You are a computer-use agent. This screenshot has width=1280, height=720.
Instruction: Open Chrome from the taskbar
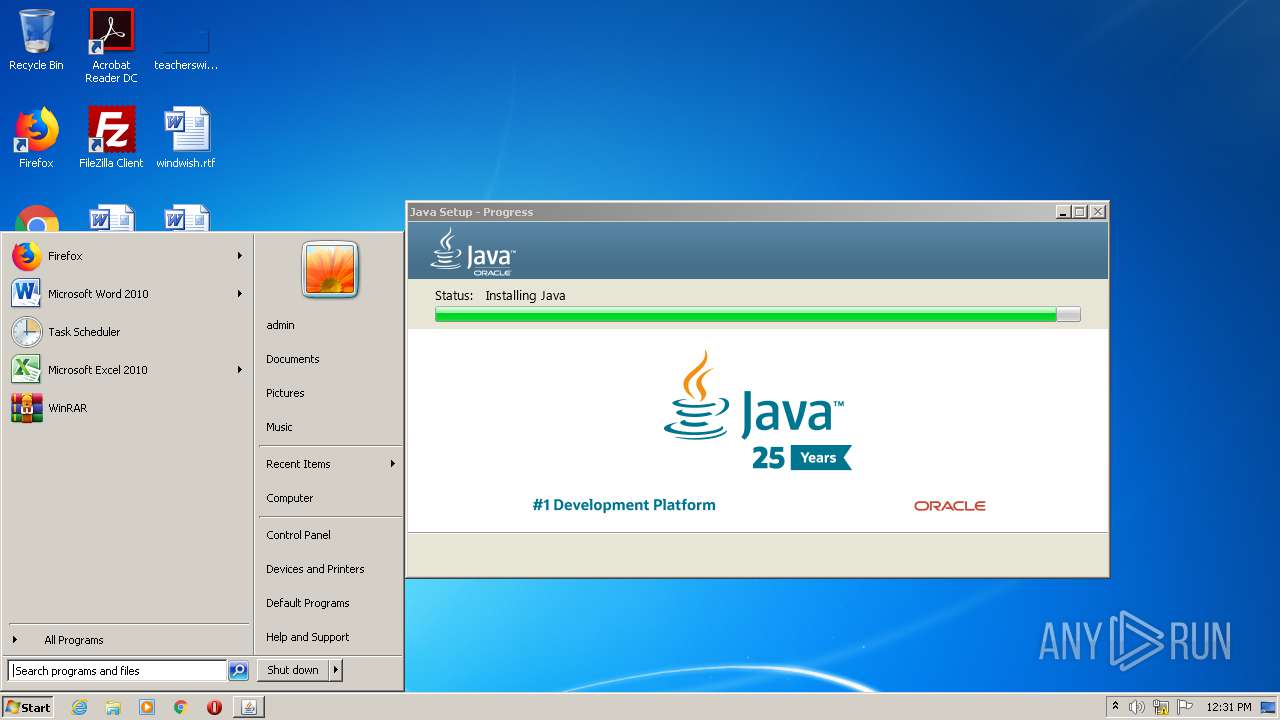[x=181, y=707]
